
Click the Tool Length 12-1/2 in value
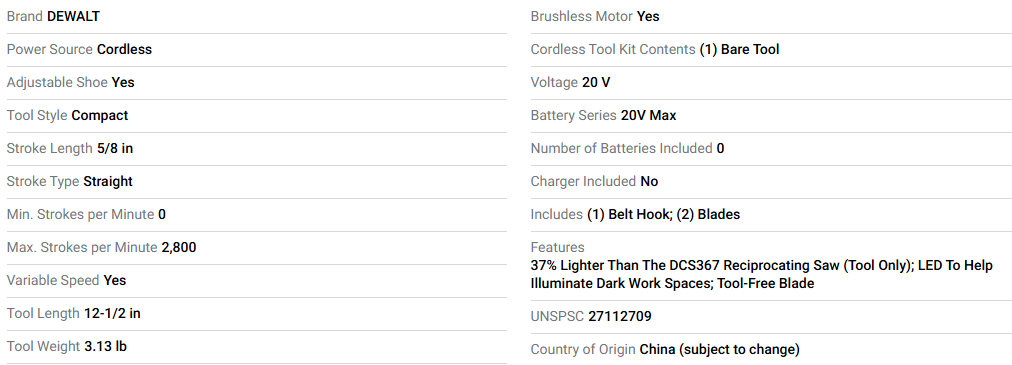(x=112, y=313)
